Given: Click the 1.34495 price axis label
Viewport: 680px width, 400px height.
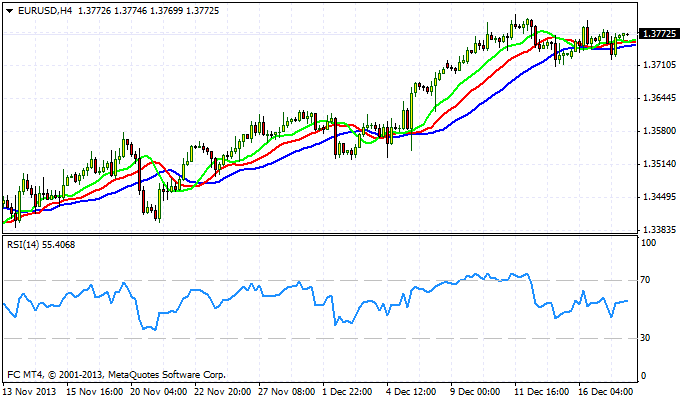Looking at the screenshot, I should pyautogui.click(x=659, y=197).
